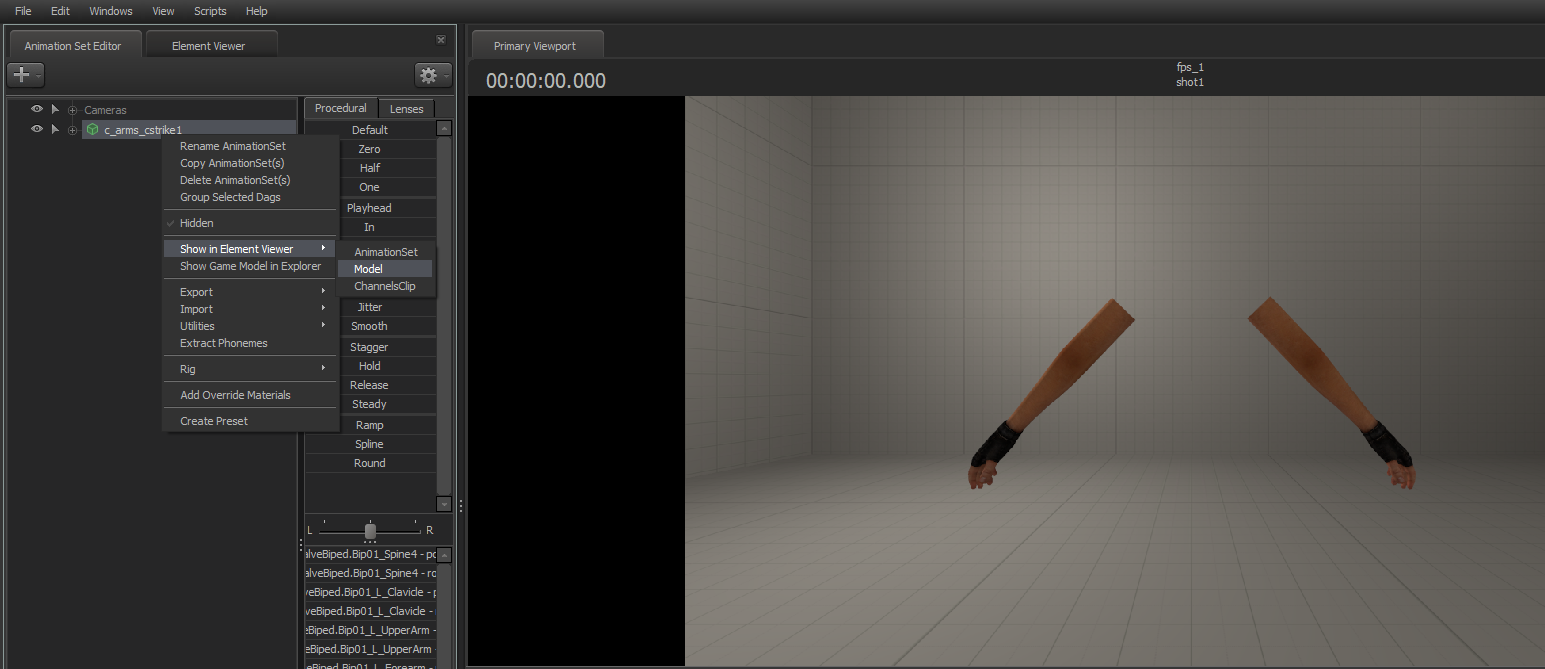
Task: Expand the Export submenu
Action: coord(250,292)
